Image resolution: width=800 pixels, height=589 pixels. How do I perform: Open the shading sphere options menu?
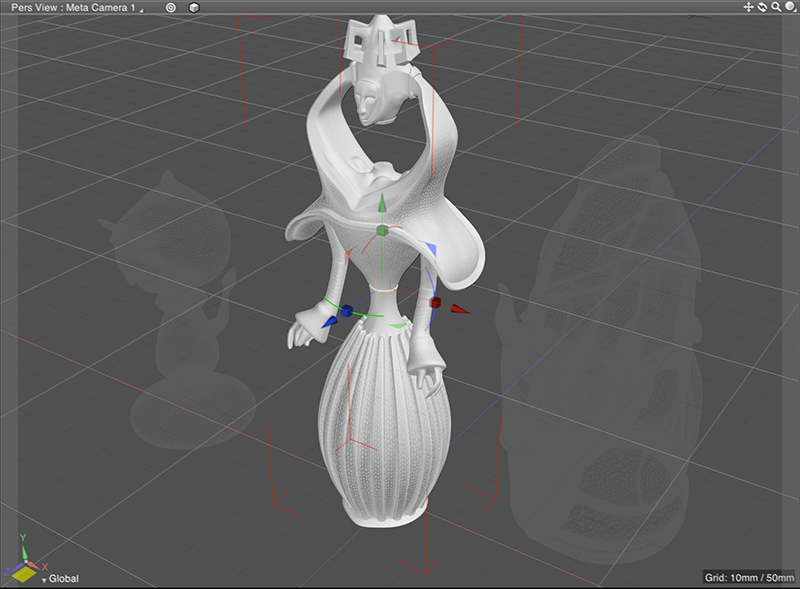tap(790, 7)
